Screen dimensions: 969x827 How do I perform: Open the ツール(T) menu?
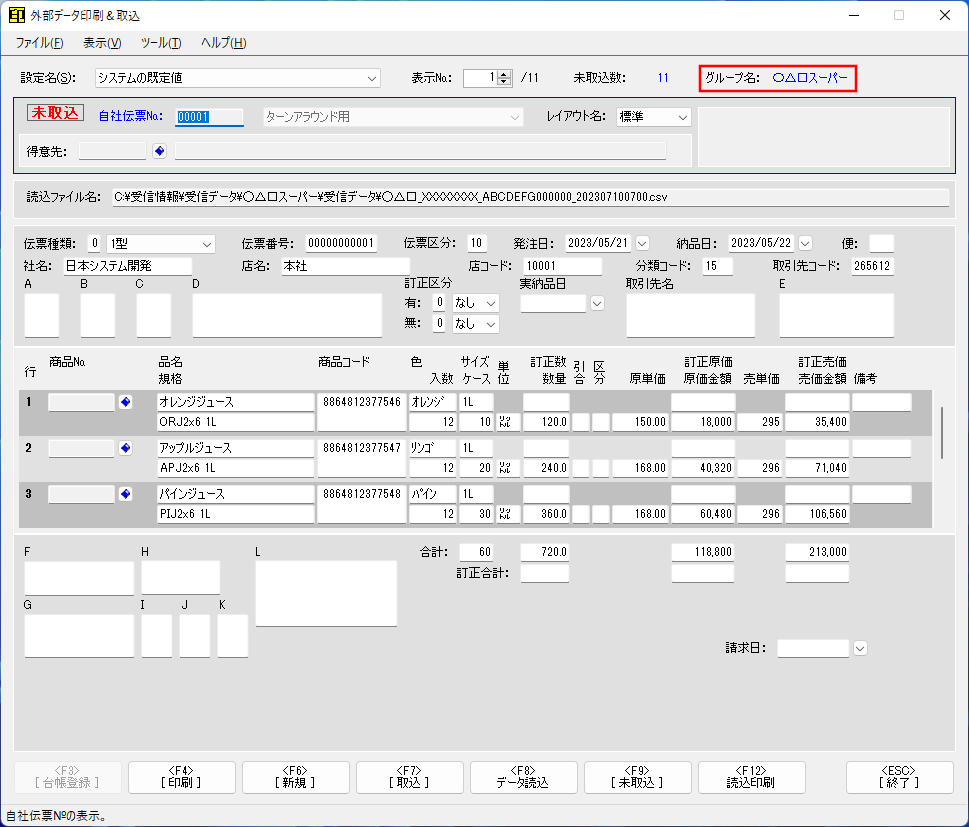(160, 43)
